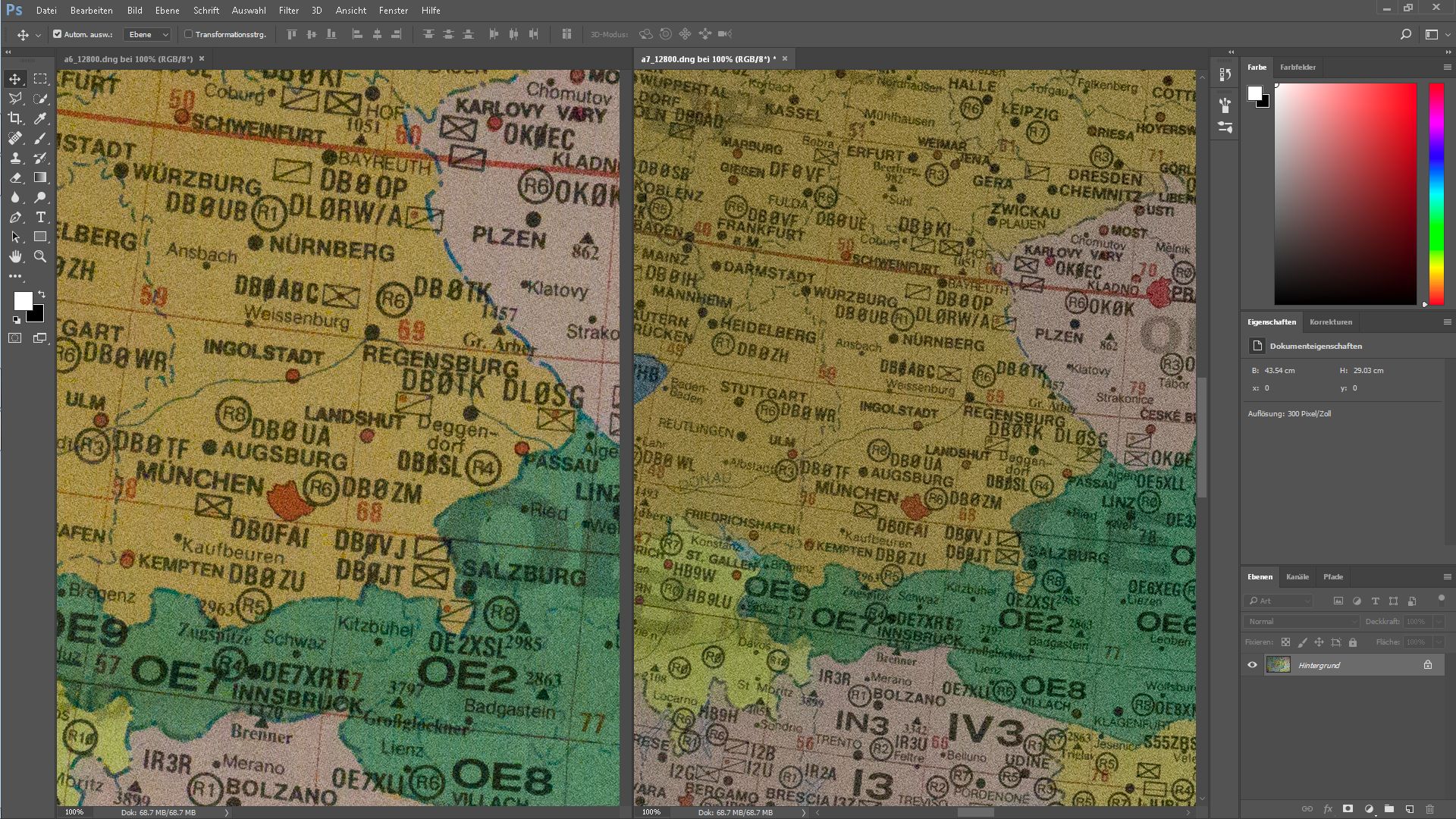Select the Polygonal Lasso tool
This screenshot has width=1456, height=819.
[15, 99]
